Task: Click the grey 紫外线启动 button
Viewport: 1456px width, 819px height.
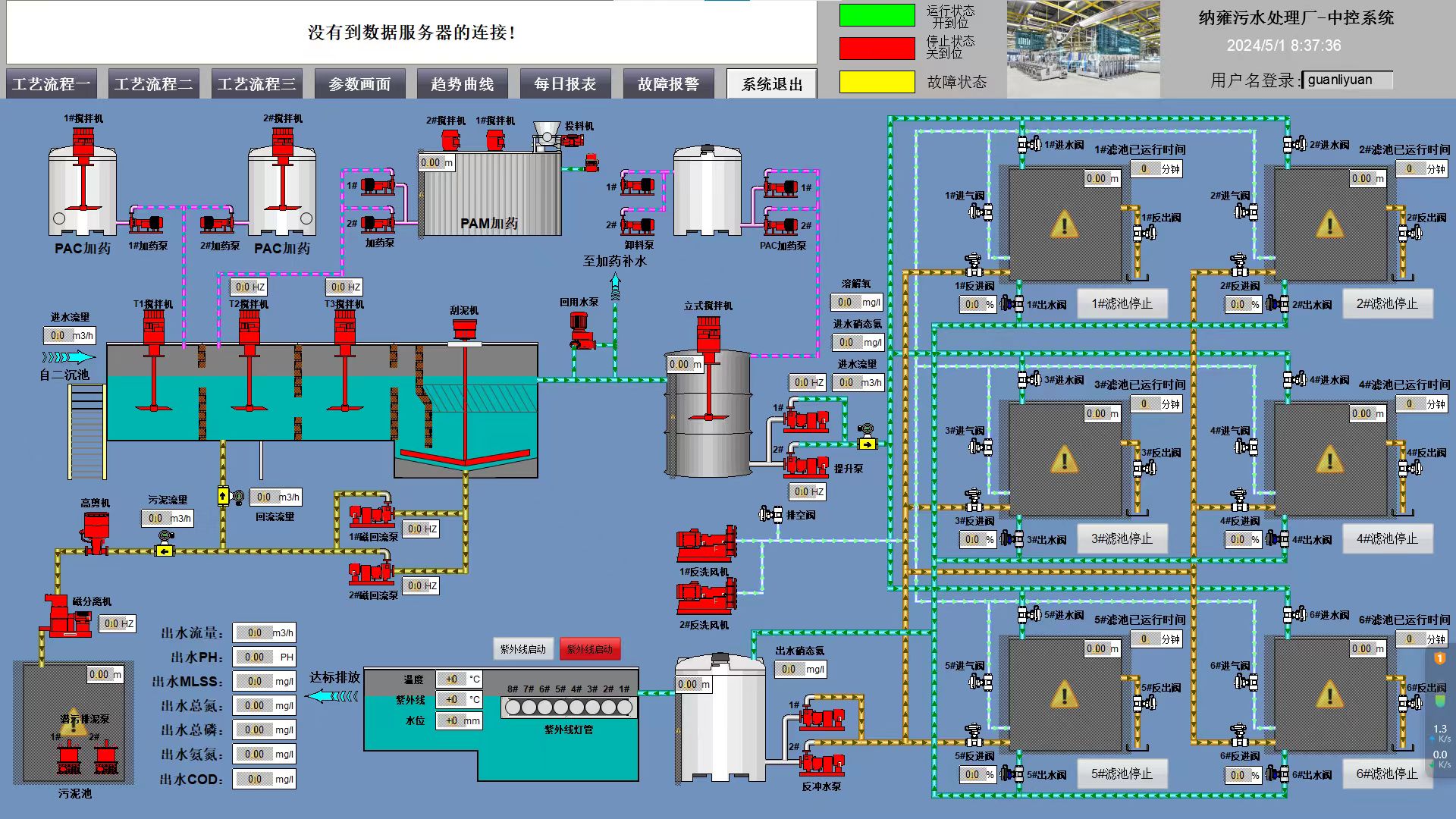Action: (x=523, y=649)
